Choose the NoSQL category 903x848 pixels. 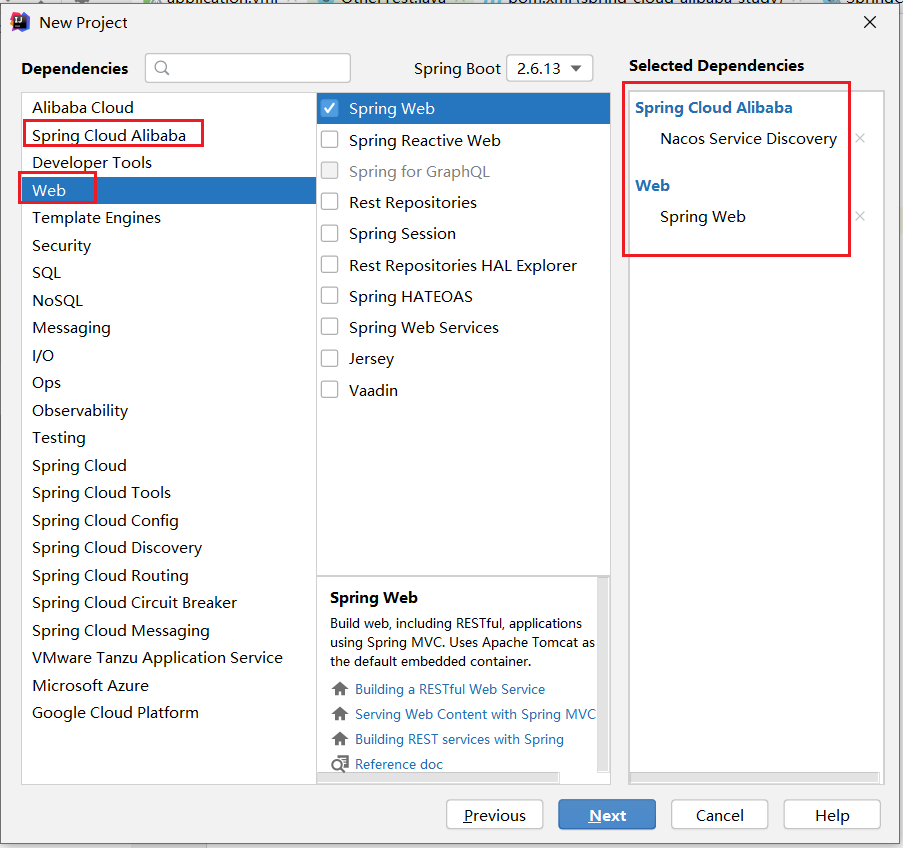point(169,300)
